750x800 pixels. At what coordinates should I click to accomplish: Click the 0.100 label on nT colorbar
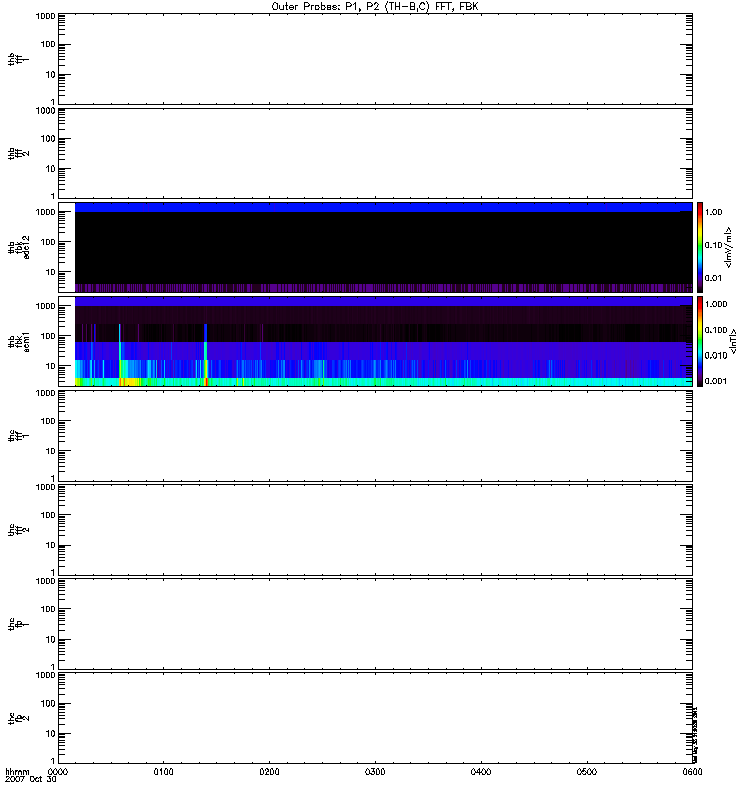[x=716, y=330]
